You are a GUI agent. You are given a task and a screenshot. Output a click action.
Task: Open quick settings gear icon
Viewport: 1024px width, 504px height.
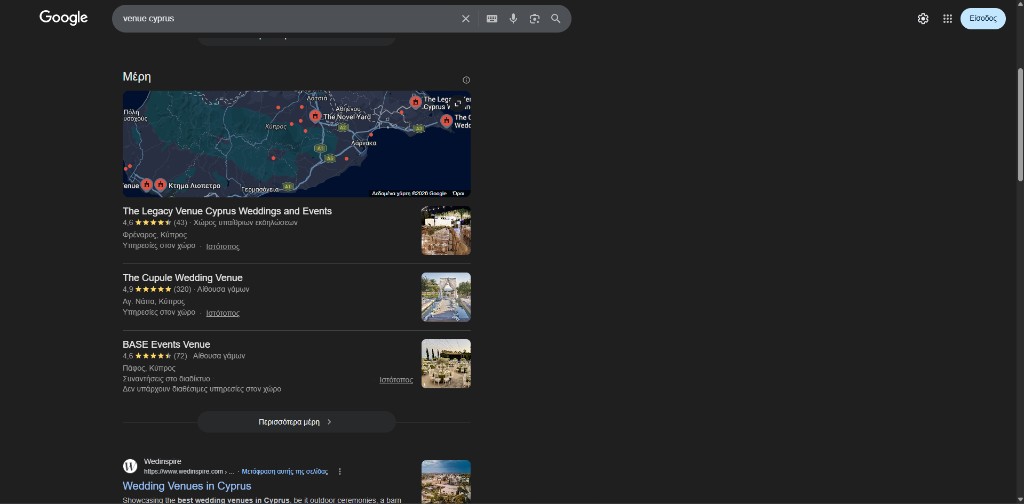point(923,19)
